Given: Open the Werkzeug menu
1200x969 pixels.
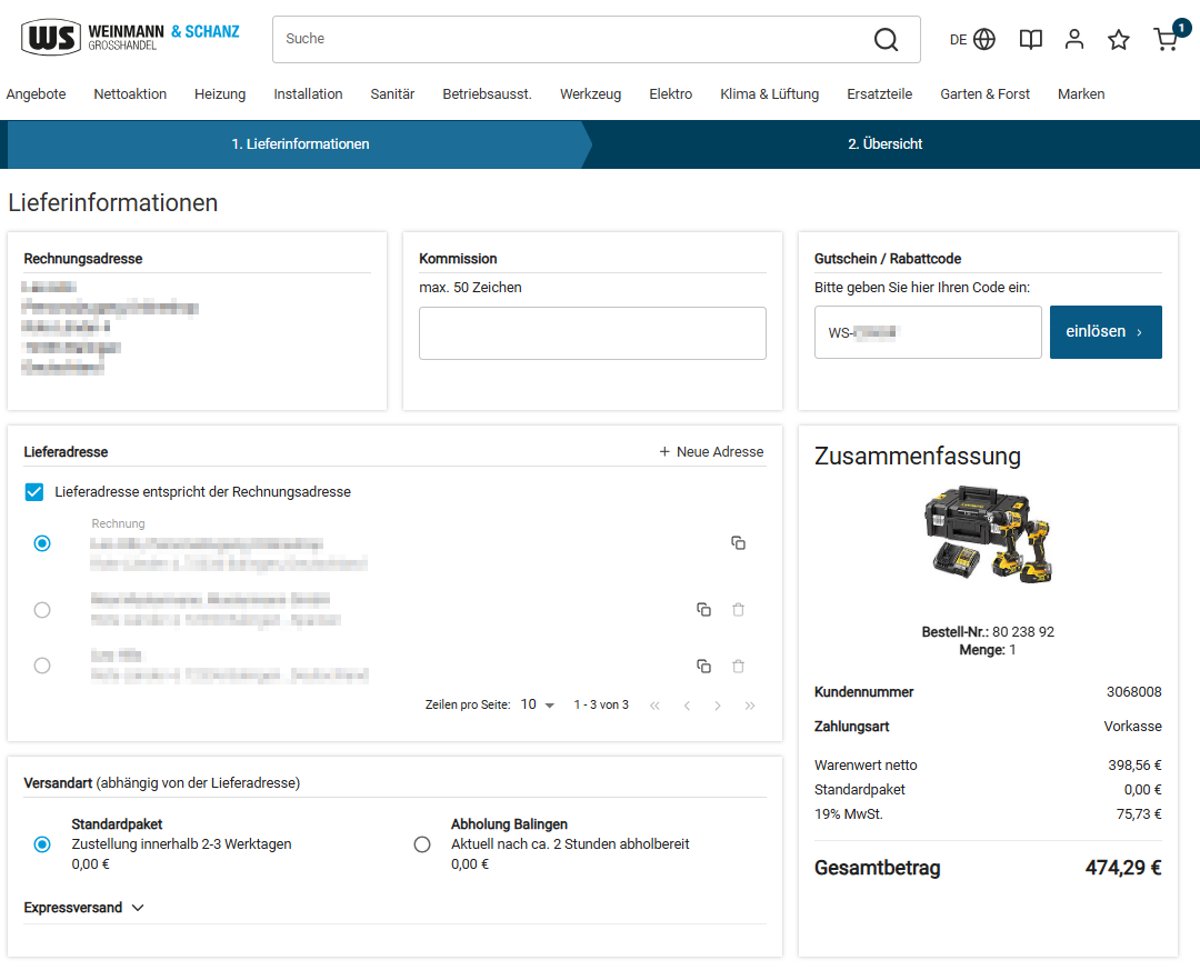Looking at the screenshot, I should [x=590, y=94].
